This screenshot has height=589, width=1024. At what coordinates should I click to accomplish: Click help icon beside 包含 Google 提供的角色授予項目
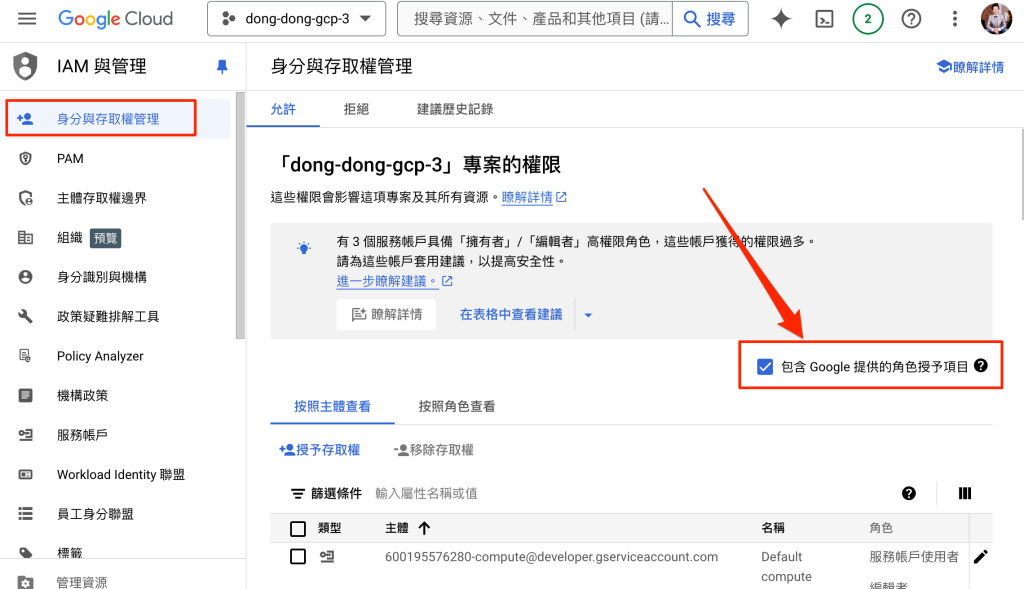point(980,366)
